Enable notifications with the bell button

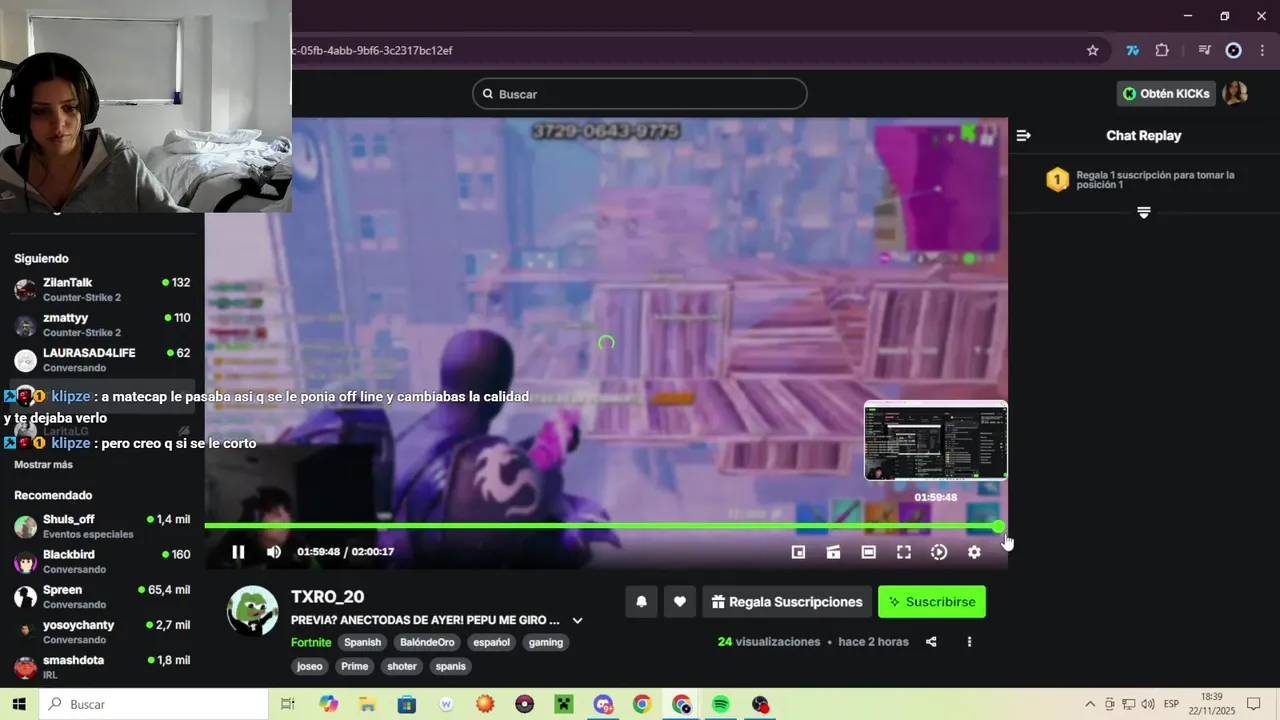tap(642, 602)
